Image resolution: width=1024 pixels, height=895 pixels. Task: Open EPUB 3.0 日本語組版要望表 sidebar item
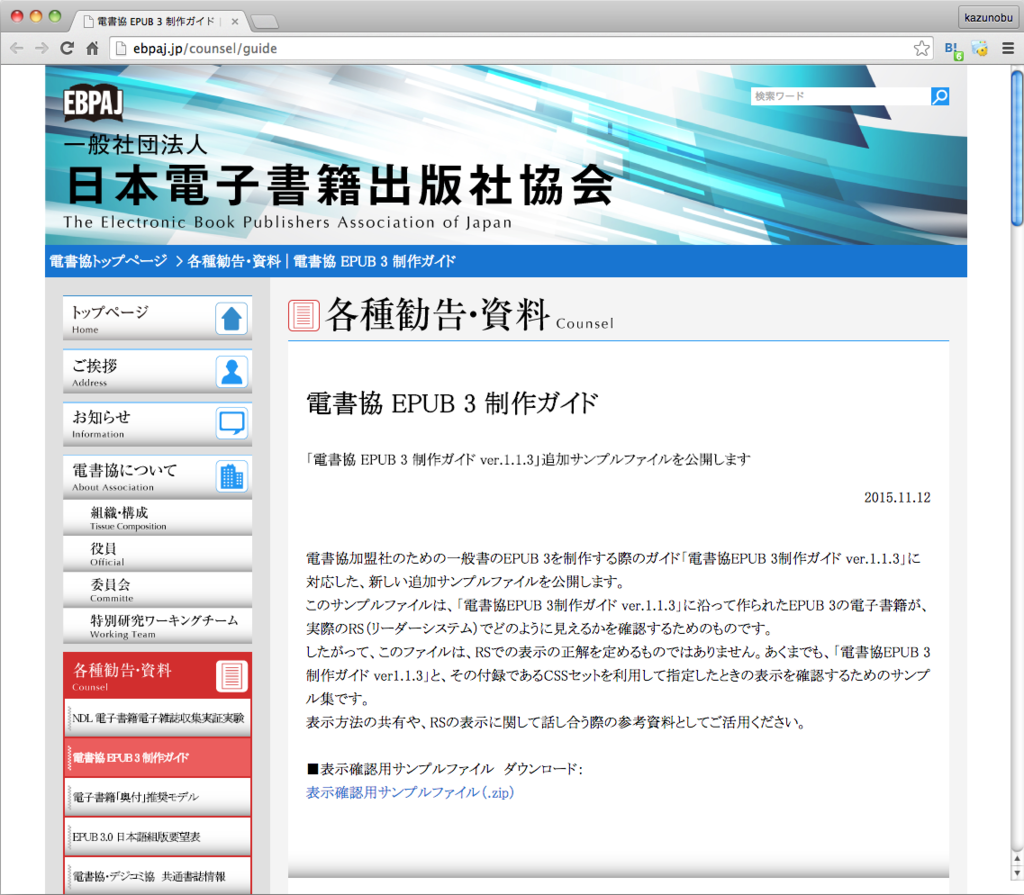click(x=157, y=837)
